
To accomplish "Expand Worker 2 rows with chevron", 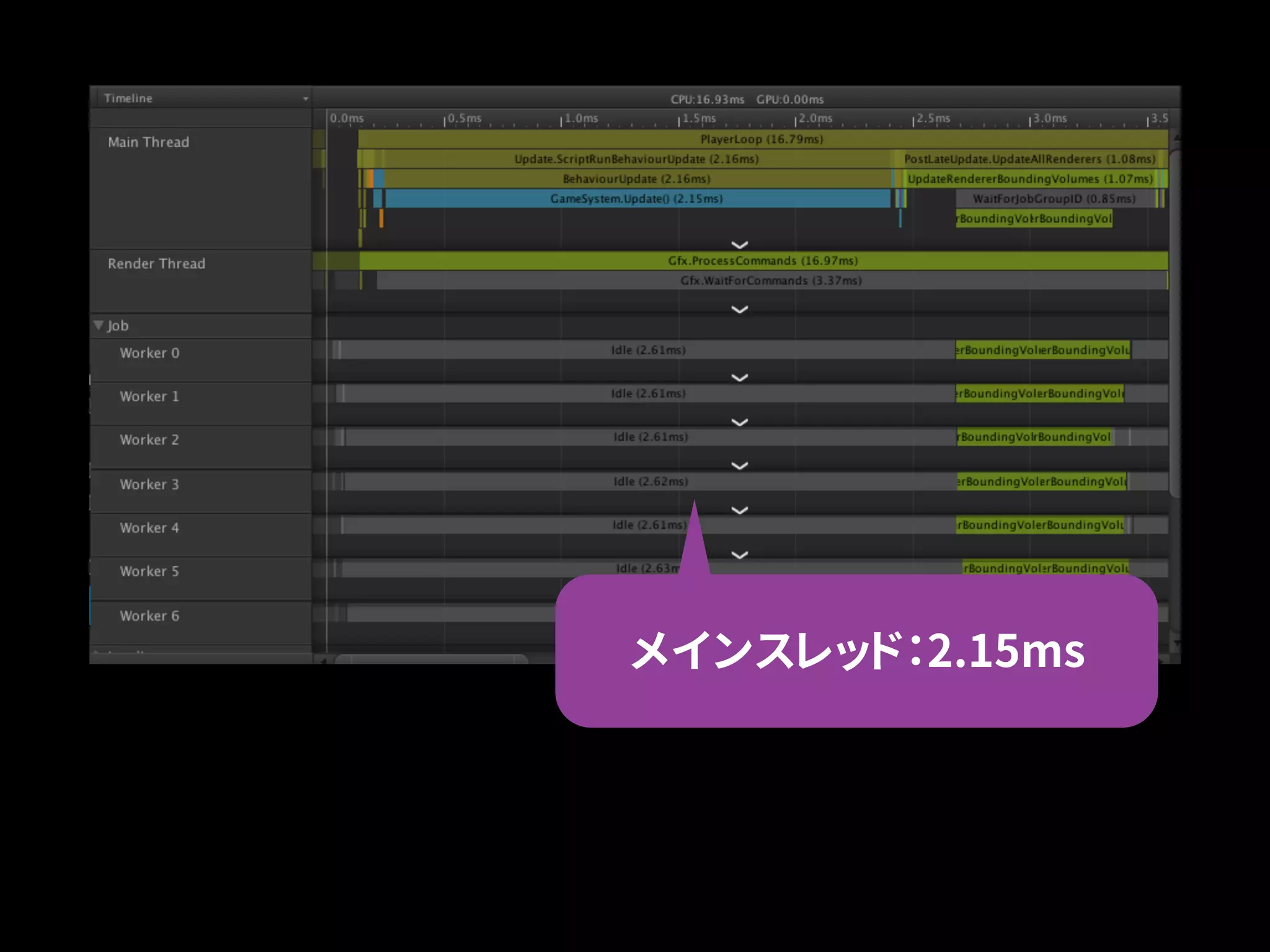I will click(x=740, y=465).
